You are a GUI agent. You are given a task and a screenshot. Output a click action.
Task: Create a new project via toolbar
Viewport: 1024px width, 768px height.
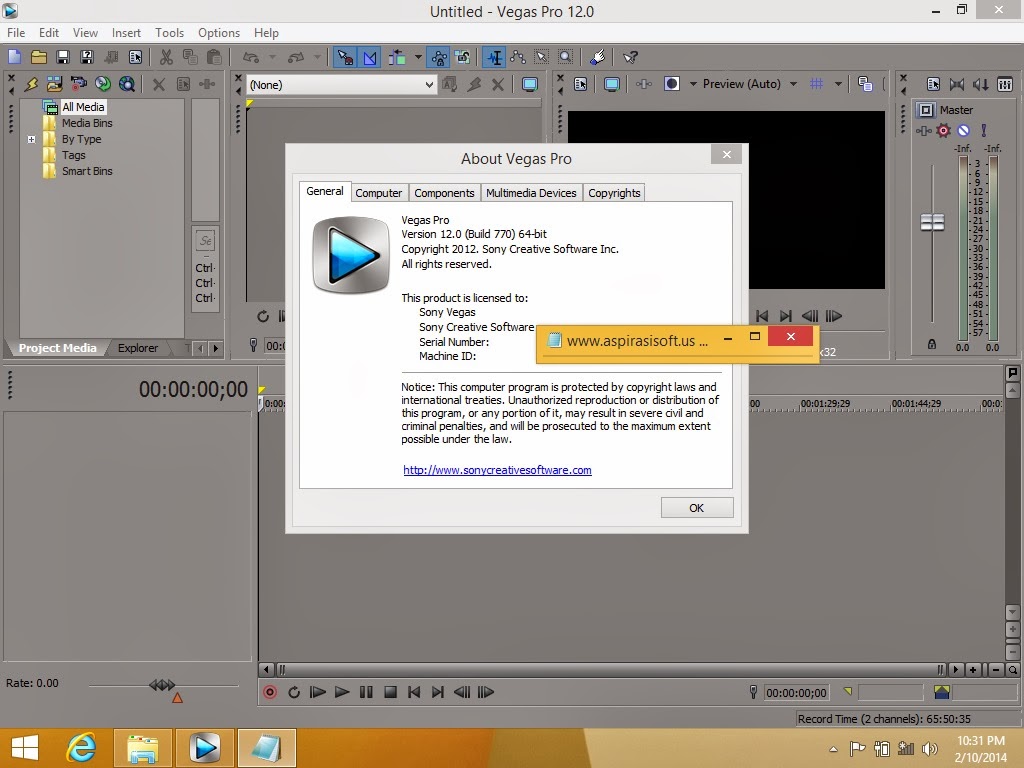pyautogui.click(x=14, y=57)
